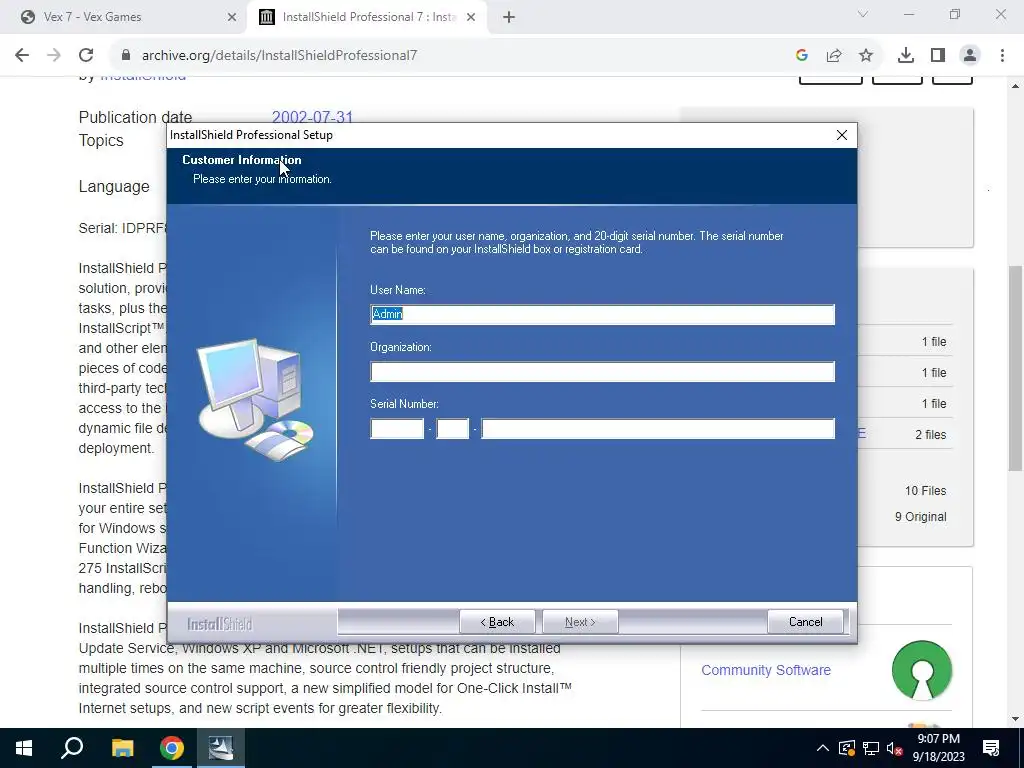
Task: Open the 2002-07-31 publication date link
Action: tap(312, 117)
